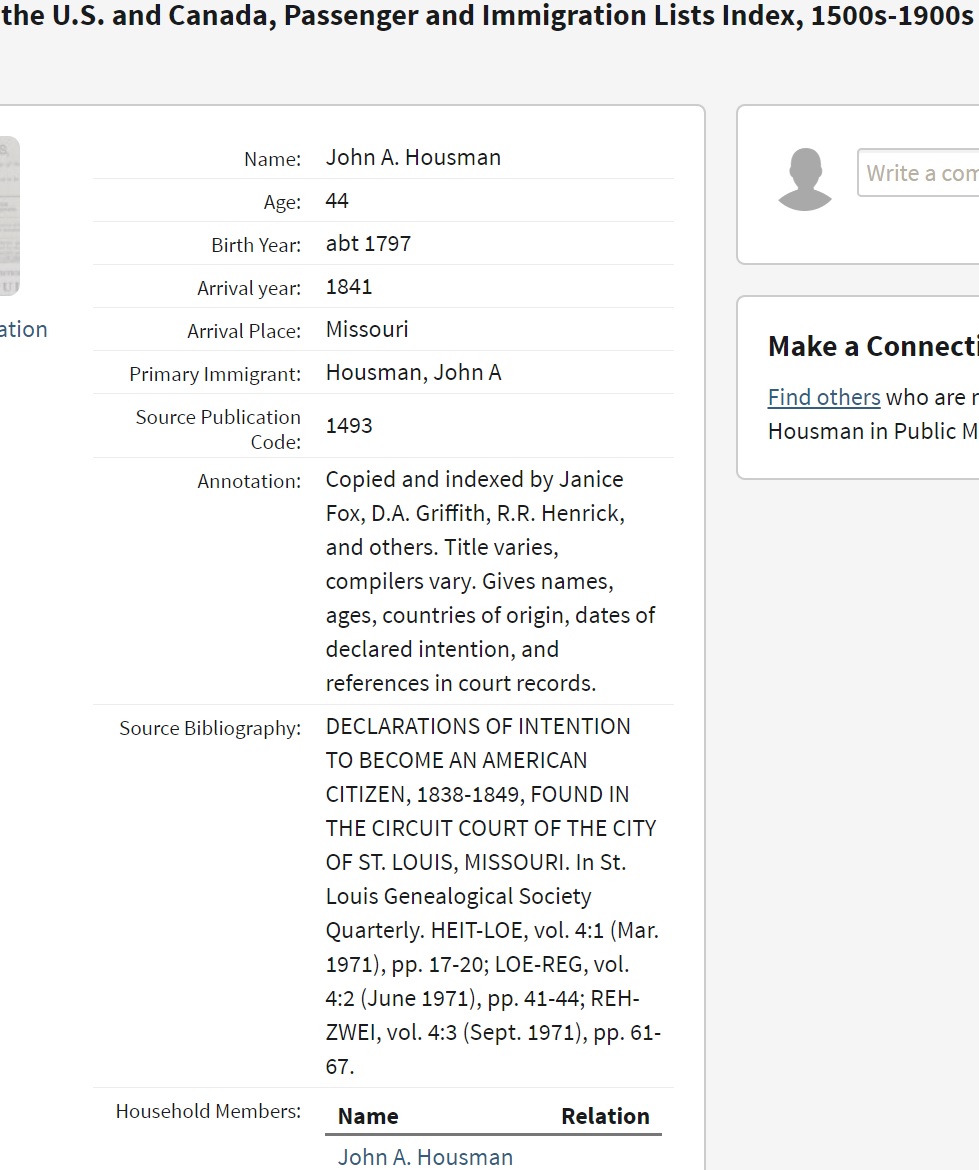Click the Annotation paragraph text
Image resolution: width=979 pixels, height=1170 pixels.
(490, 581)
